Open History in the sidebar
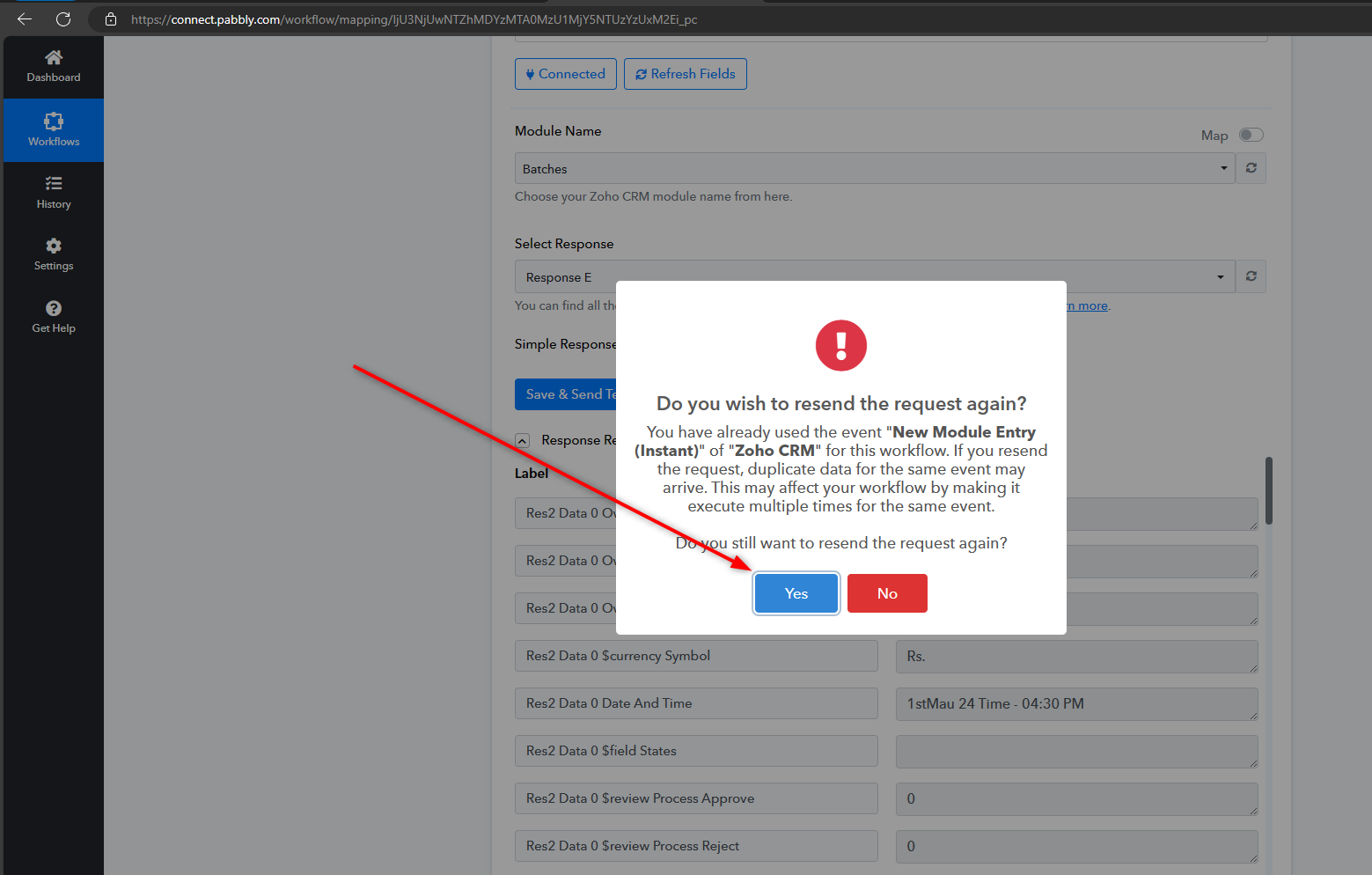1372x875 pixels. point(54,193)
